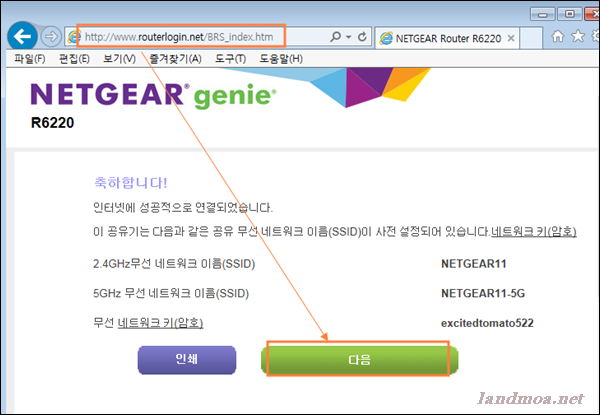Viewport: 600px width, 415px height.
Task: Click the 네트워크 키(암호) link after the SSID sentence
Action: coord(534,231)
